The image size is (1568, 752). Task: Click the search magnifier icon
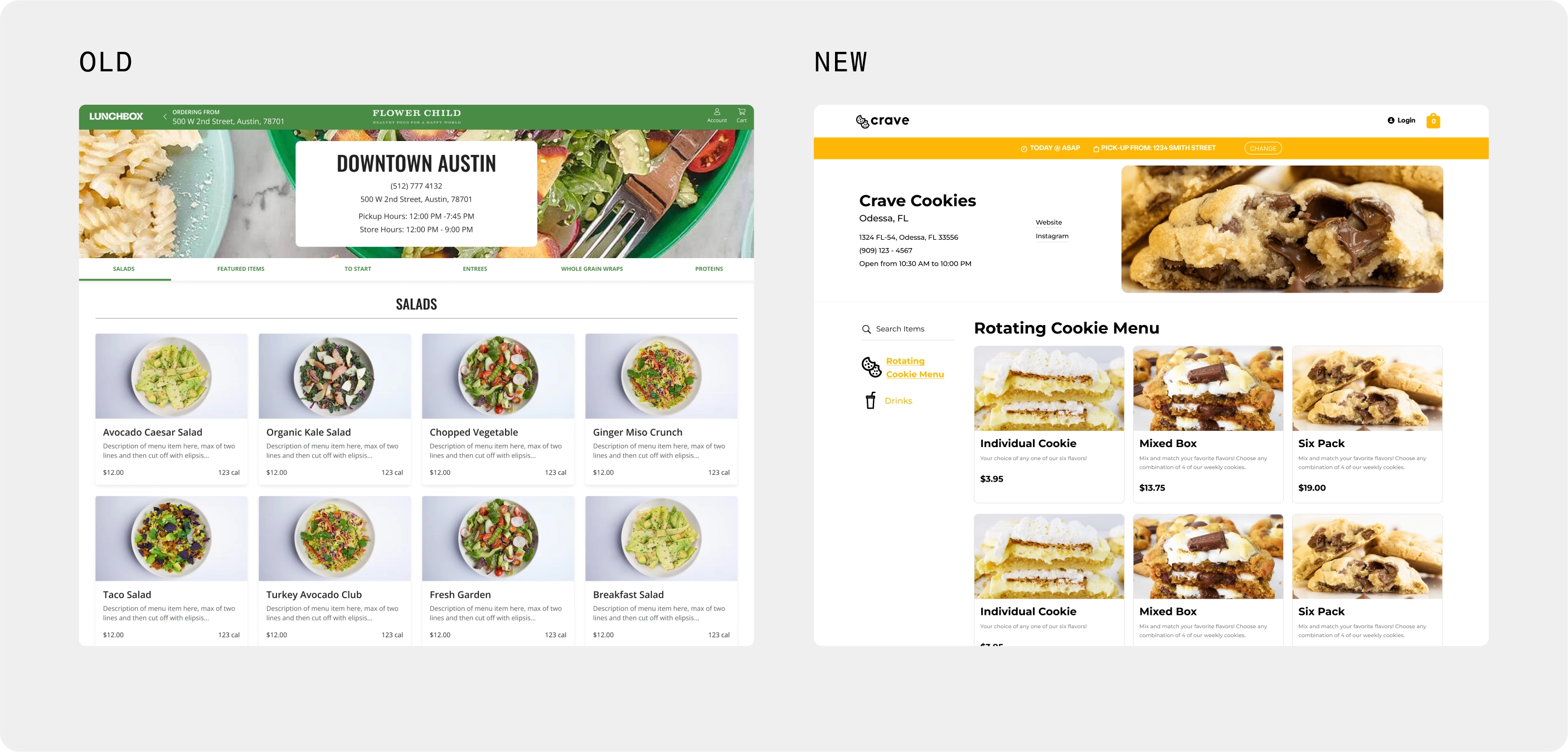[x=866, y=329]
